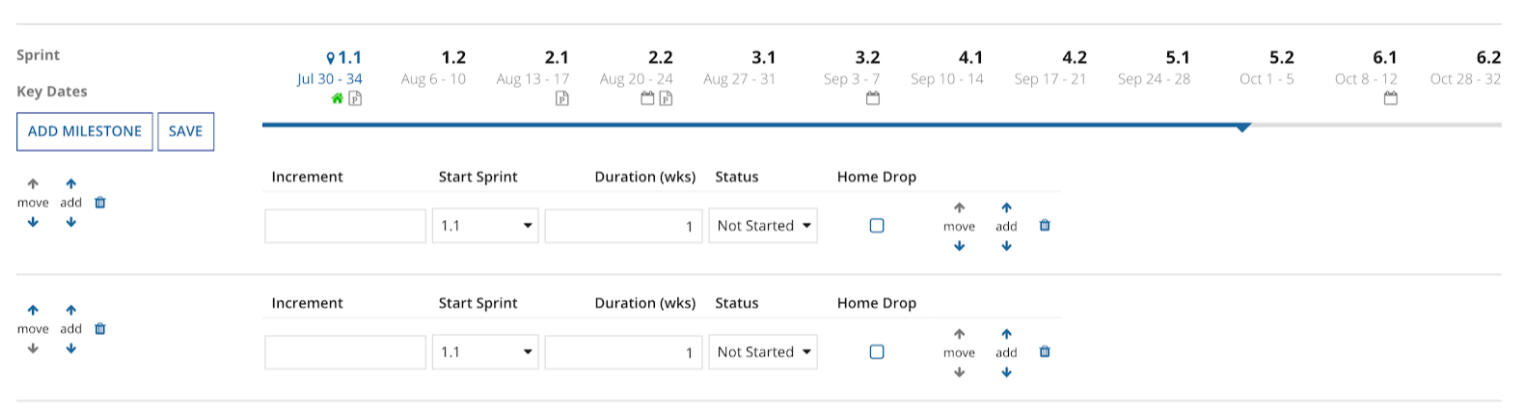This screenshot has height=418, width=1518.
Task: Open Start Sprint dropdown in first milestone
Action: [x=485, y=226]
